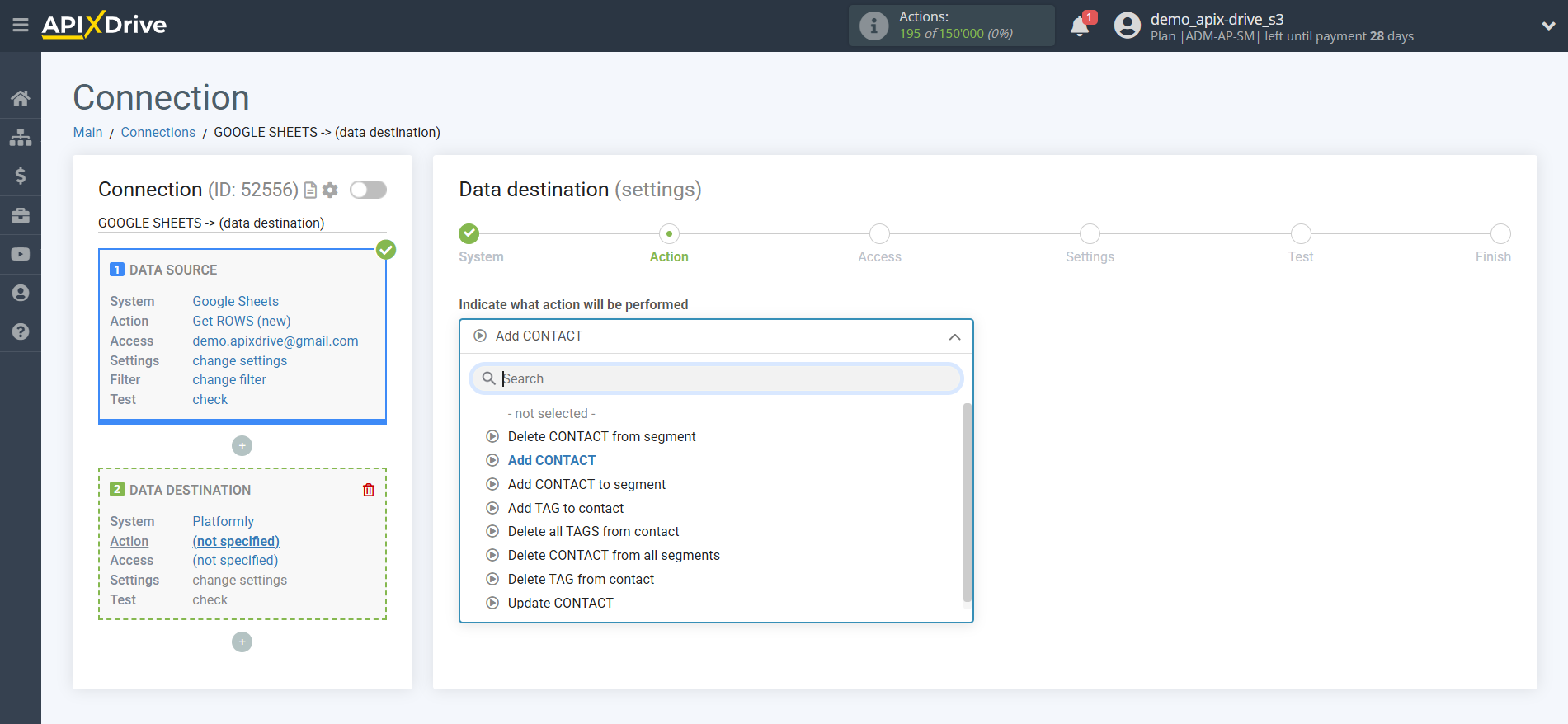Select Add TAG to contact
This screenshot has height=724, width=1568.
(565, 509)
